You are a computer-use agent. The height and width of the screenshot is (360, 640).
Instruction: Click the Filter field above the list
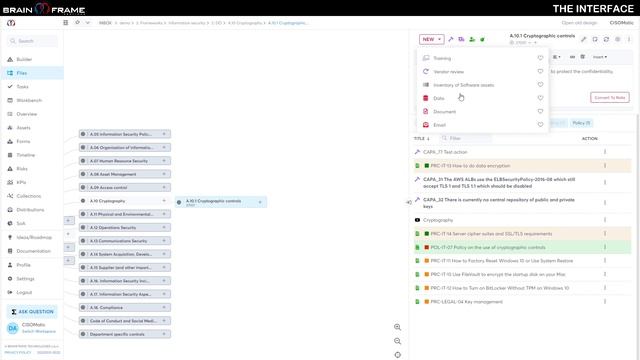pos(465,138)
